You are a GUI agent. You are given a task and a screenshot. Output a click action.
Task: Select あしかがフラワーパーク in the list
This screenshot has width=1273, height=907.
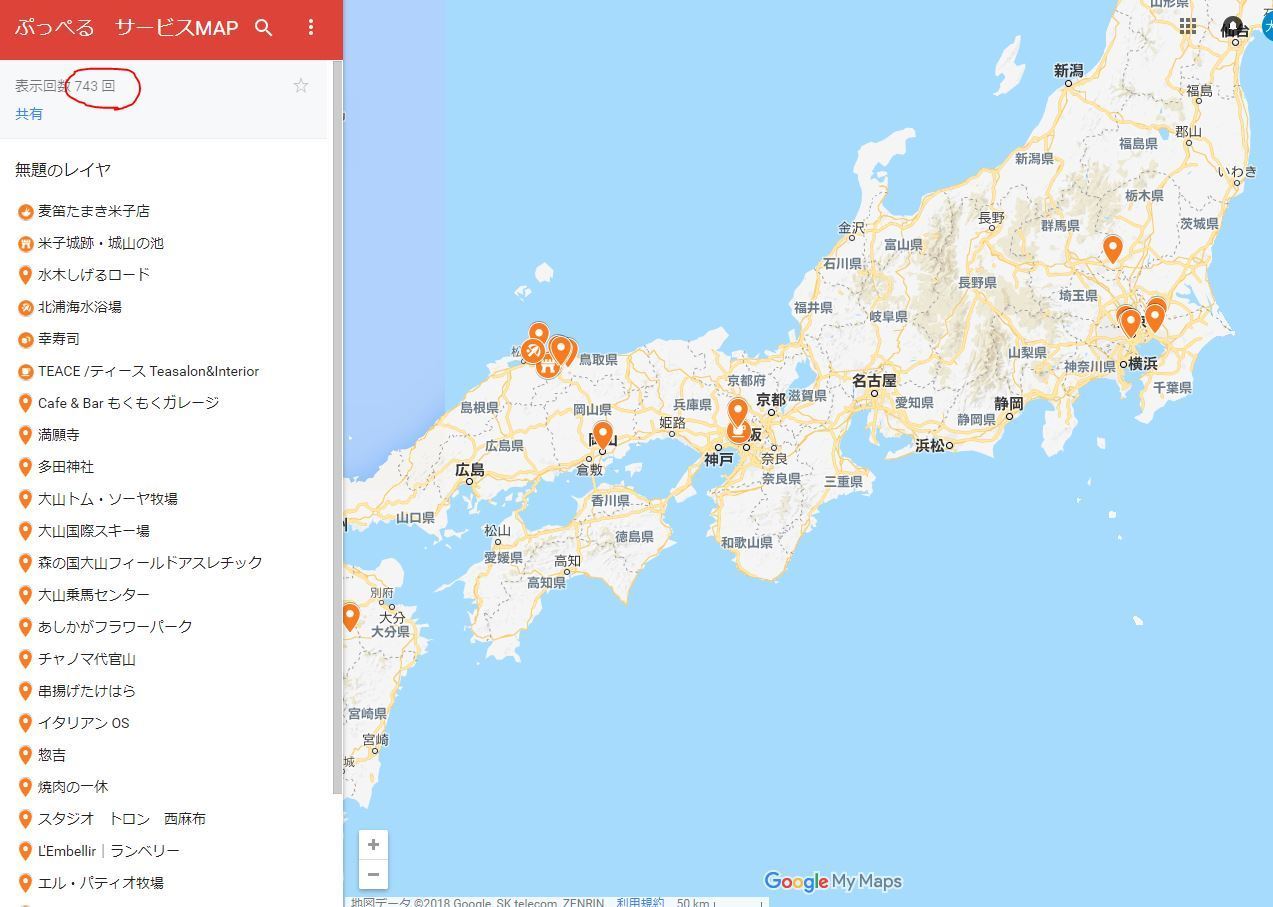pos(114,627)
